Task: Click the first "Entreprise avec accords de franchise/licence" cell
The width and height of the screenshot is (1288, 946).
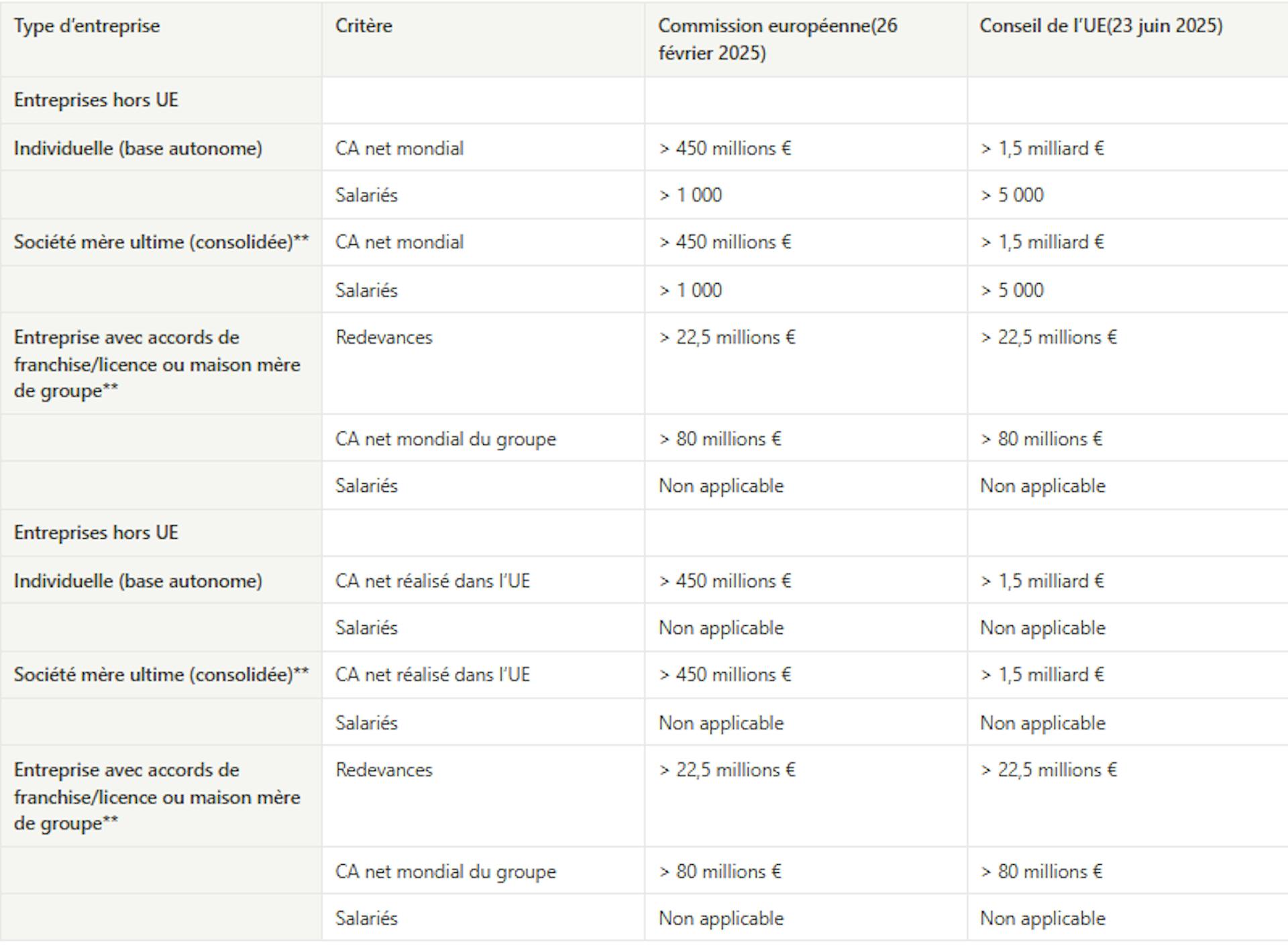Action: 157,364
